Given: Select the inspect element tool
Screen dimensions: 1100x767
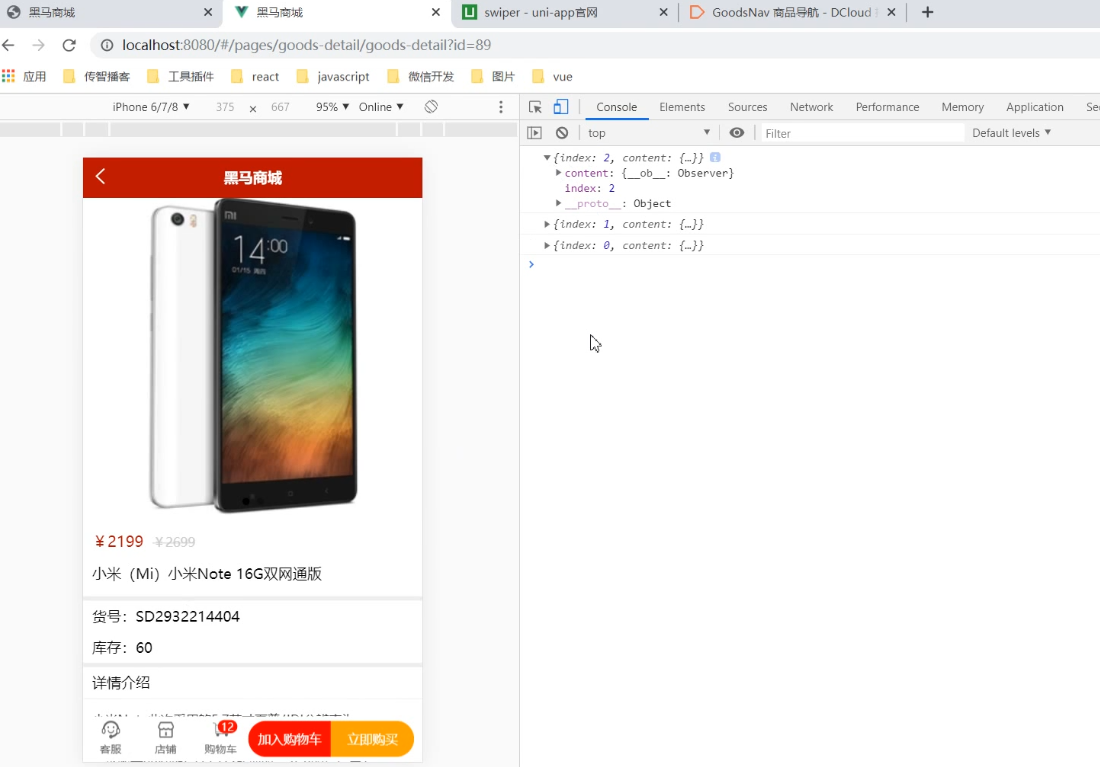Looking at the screenshot, I should click(x=536, y=106).
